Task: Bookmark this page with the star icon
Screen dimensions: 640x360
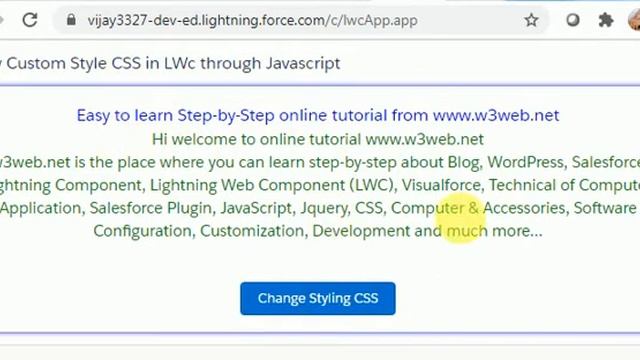Action: [x=531, y=20]
